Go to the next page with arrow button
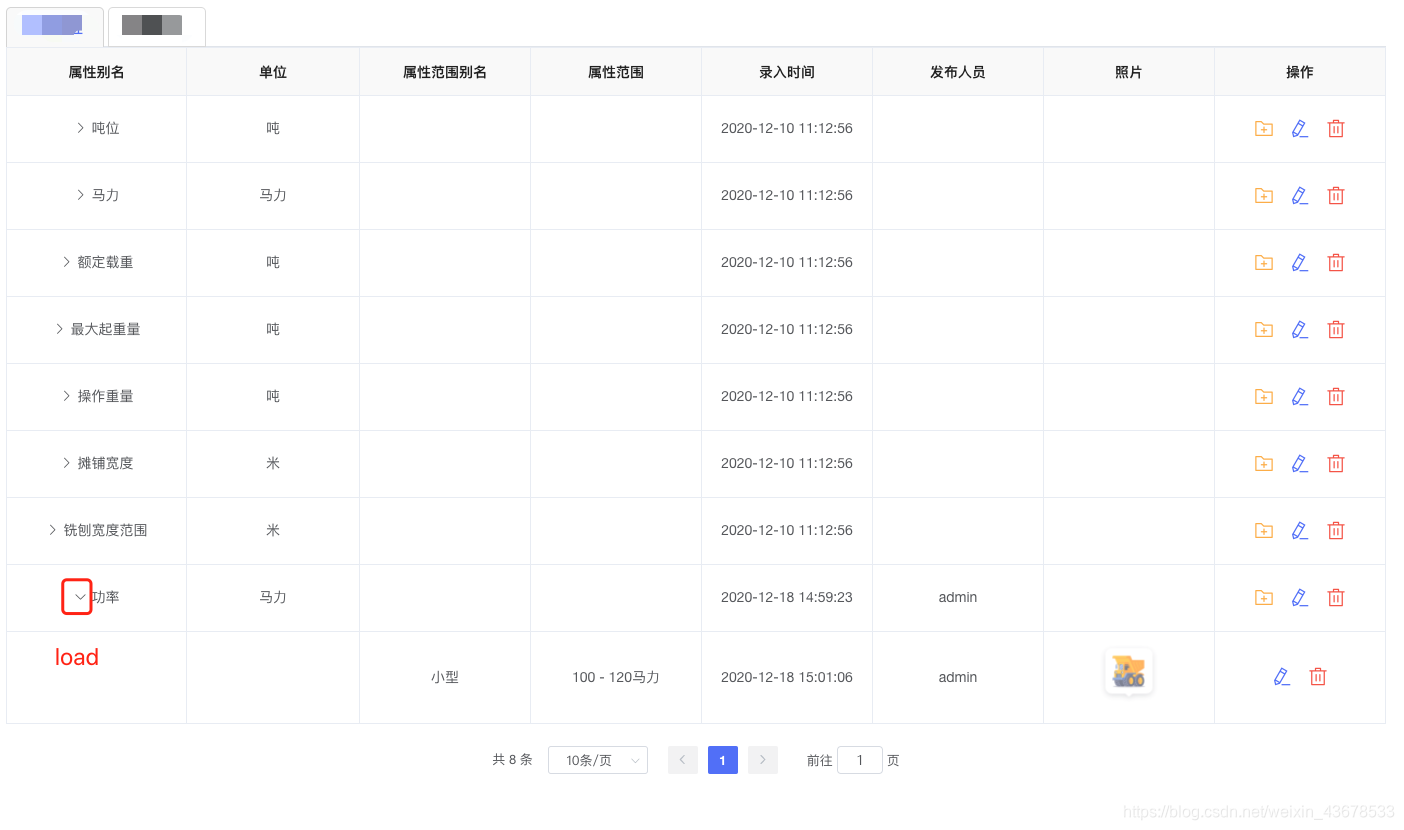Image resolution: width=1404 pixels, height=830 pixels. coord(762,760)
